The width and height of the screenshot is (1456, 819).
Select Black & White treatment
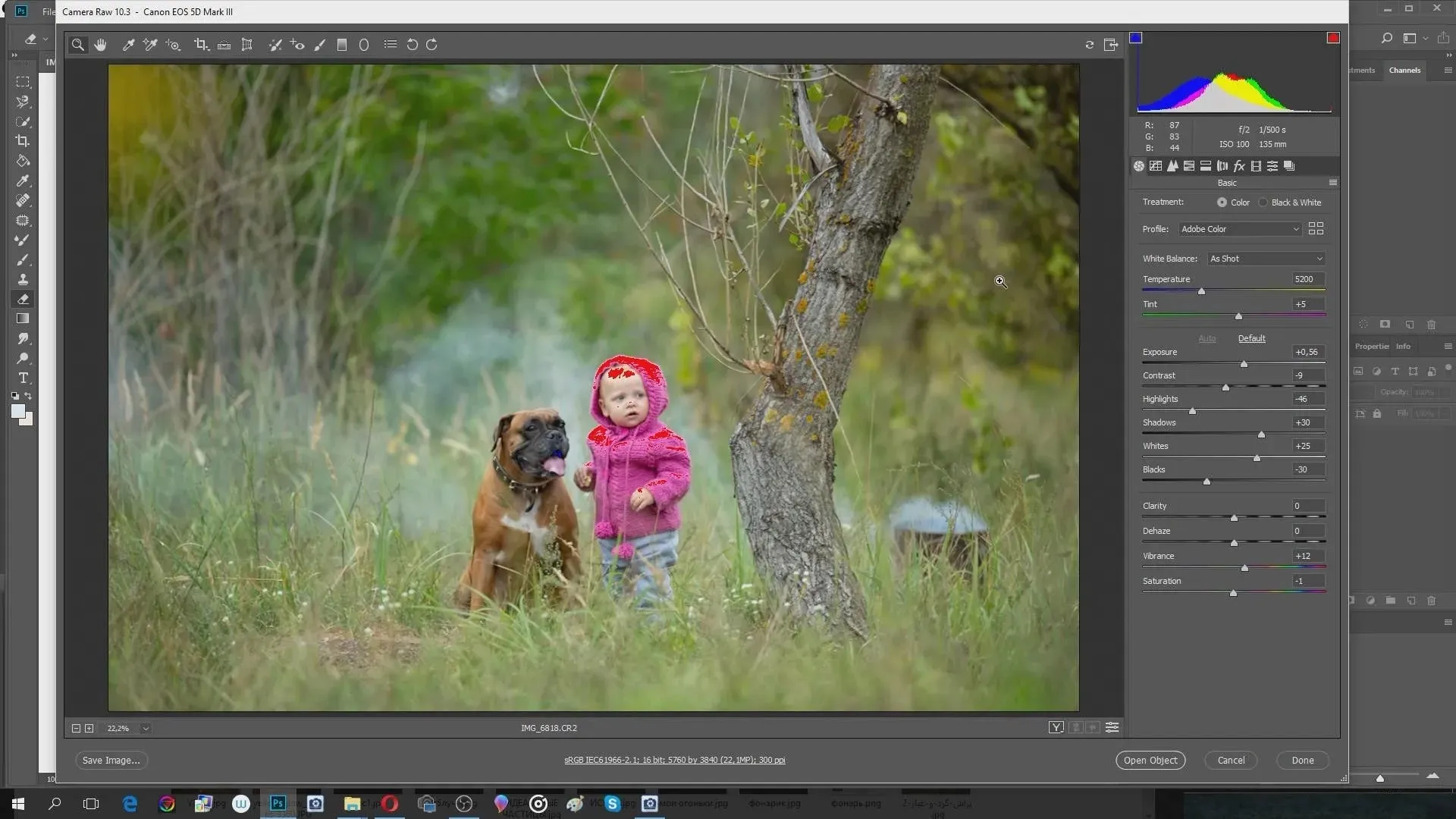coord(1263,202)
